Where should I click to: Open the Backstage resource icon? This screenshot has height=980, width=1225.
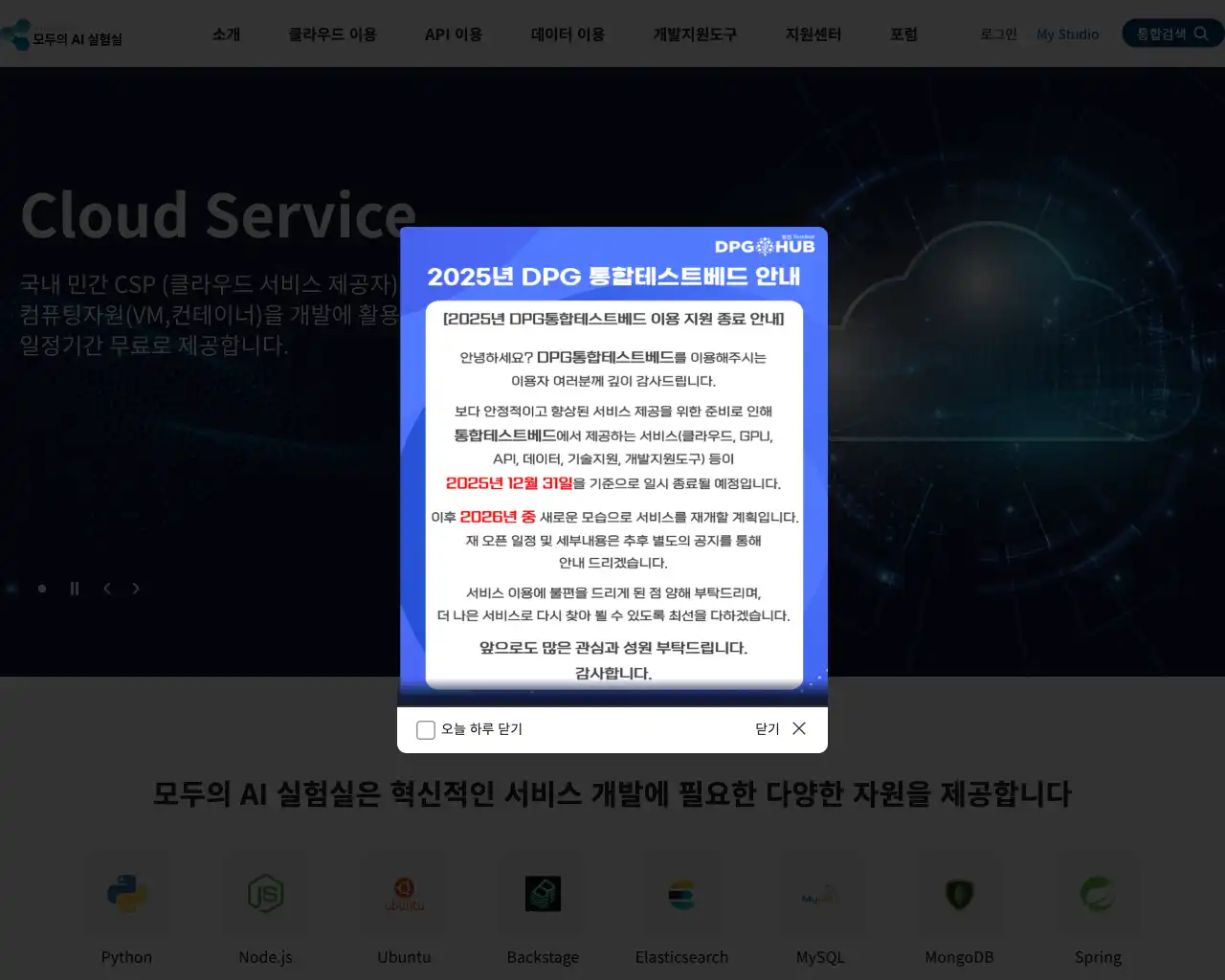click(543, 894)
